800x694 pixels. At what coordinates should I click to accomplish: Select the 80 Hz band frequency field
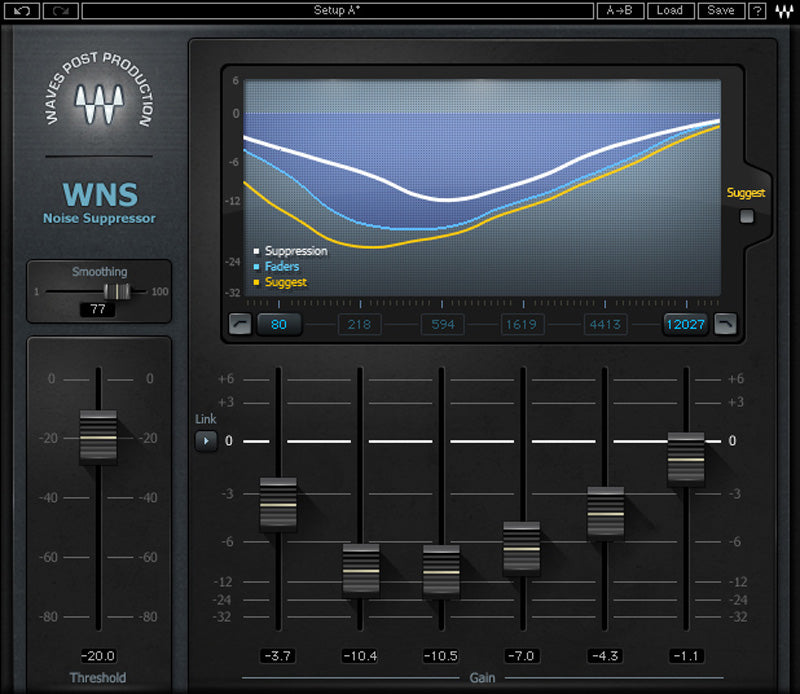tap(280, 324)
